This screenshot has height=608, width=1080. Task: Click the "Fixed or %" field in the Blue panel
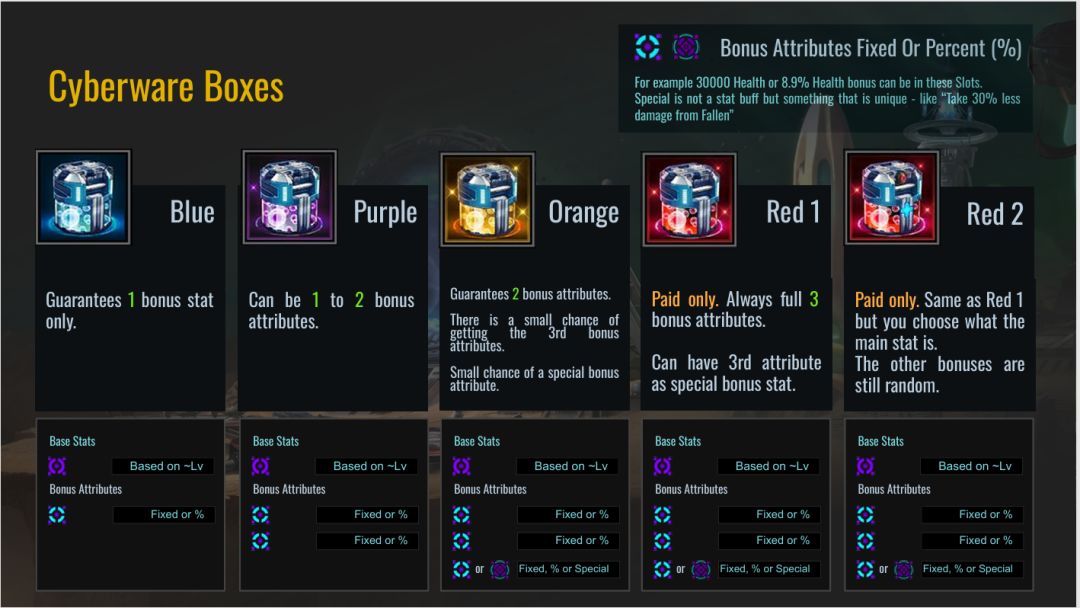coord(163,515)
